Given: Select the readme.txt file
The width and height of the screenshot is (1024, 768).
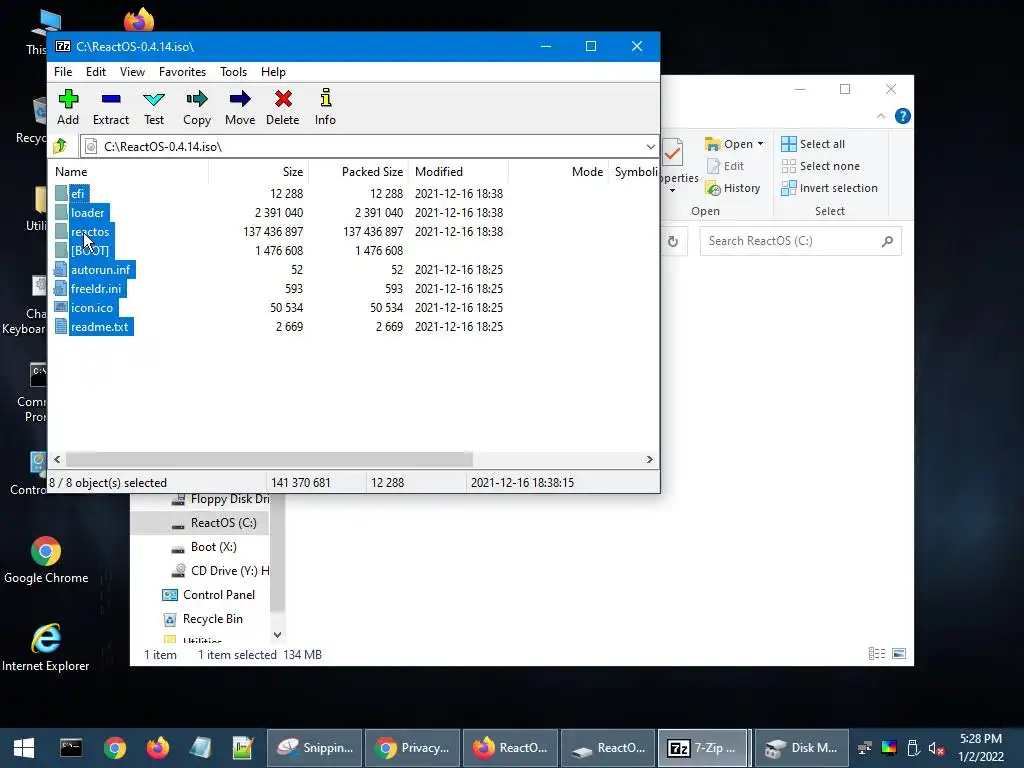Looking at the screenshot, I should click(99, 327).
